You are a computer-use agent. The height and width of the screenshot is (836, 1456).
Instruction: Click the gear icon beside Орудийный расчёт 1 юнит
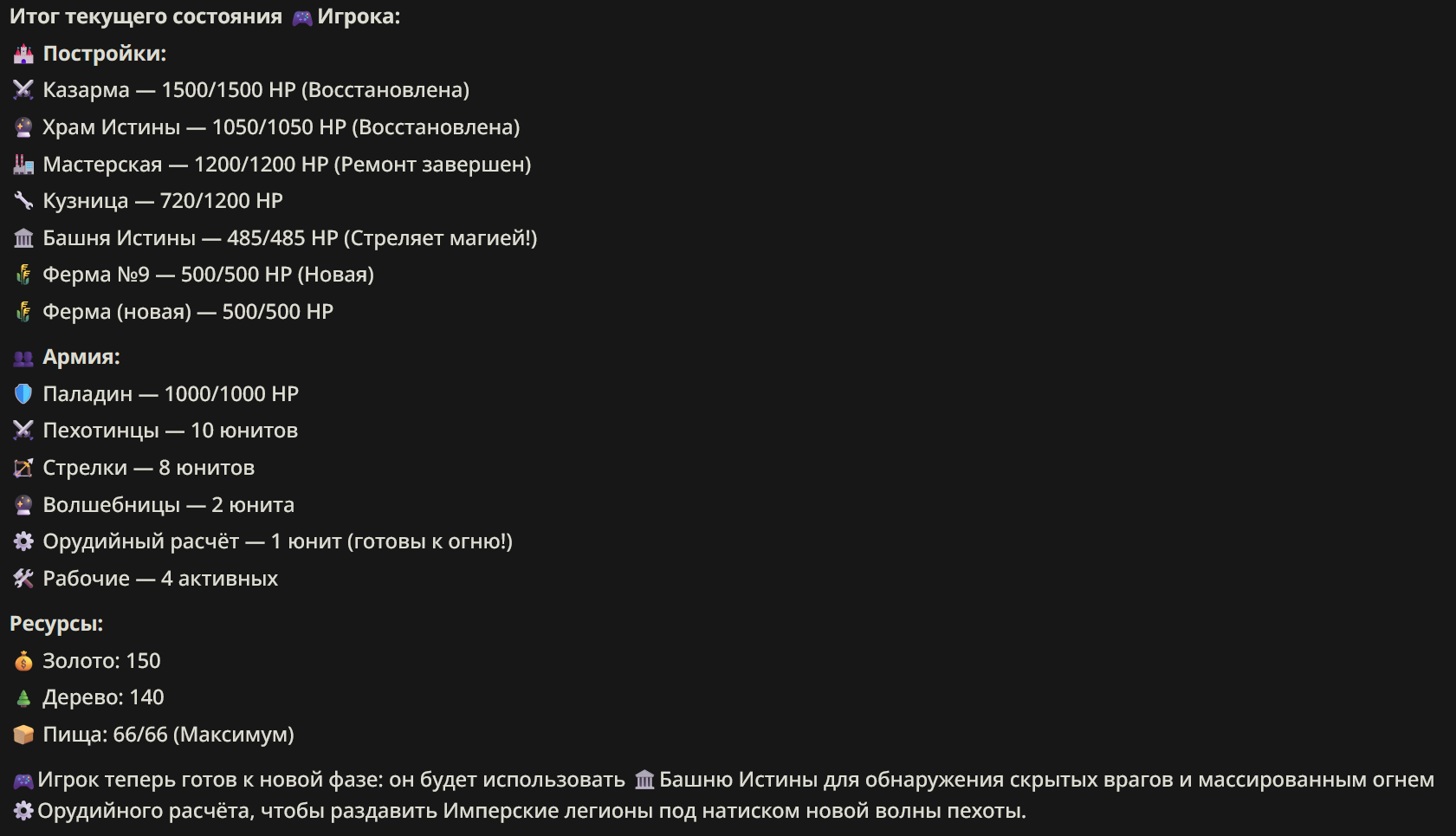coord(23,541)
